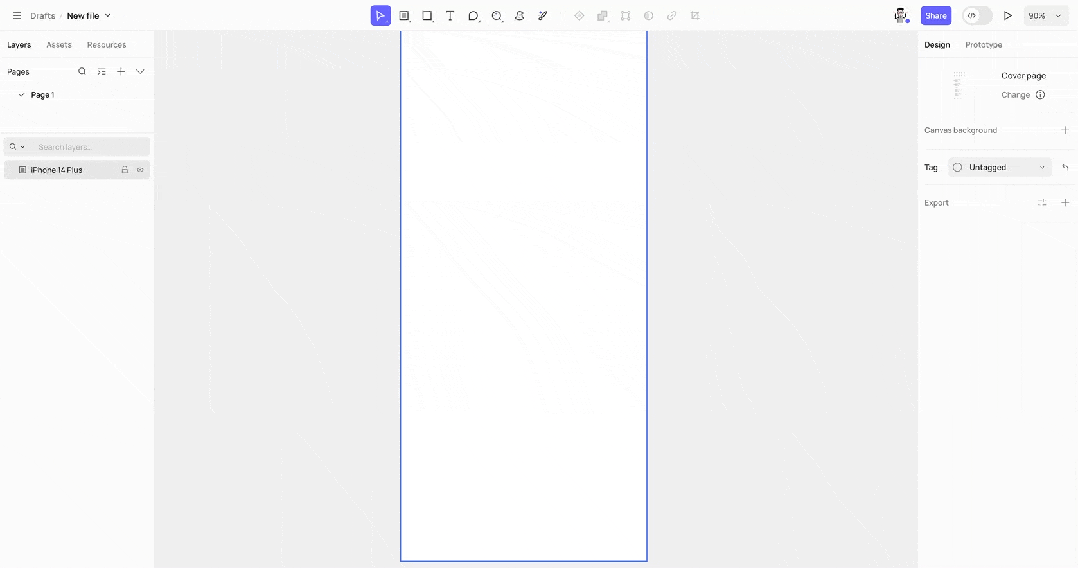Click the Share button
Viewport: 1078px width, 568px height.
click(935, 16)
